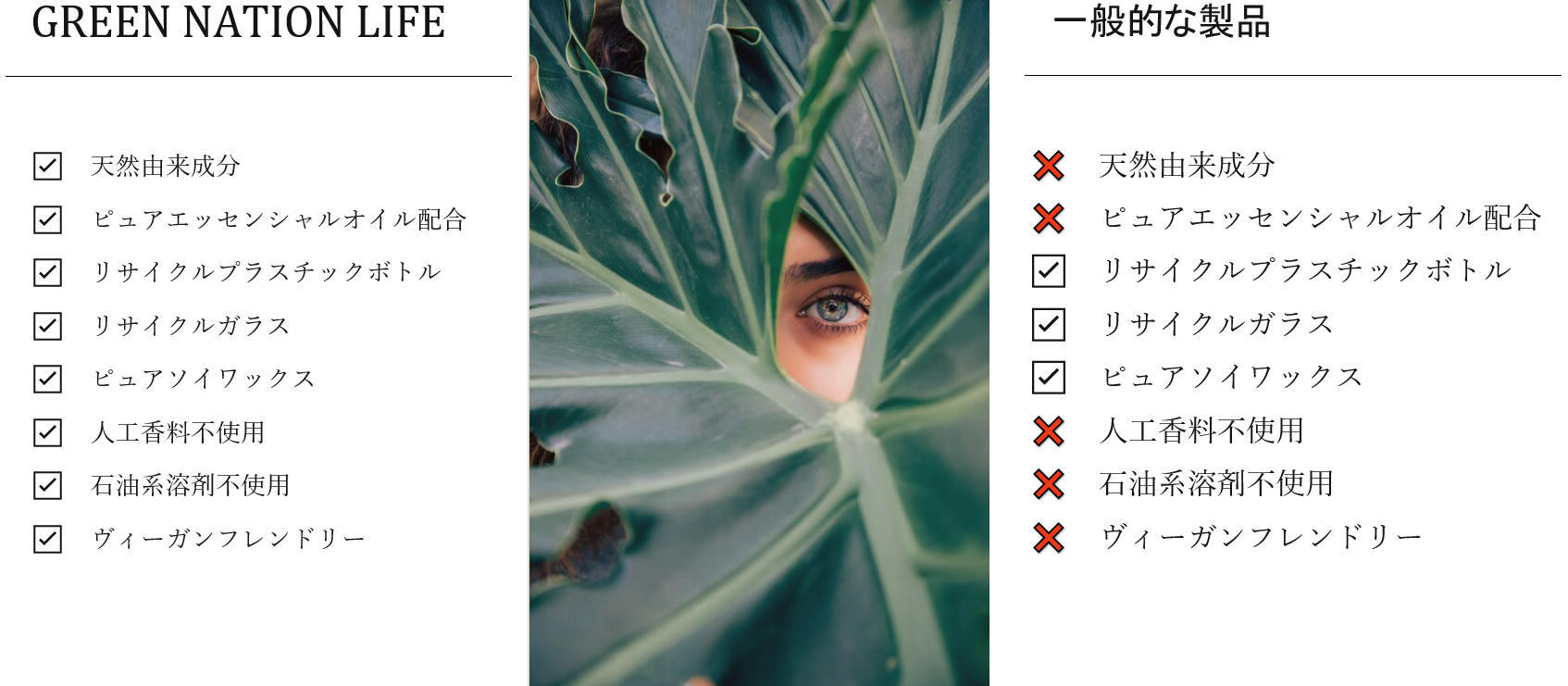Click the red X beside ヴィーガンフレンドリー
Screen dimensions: 1568x686
pyautogui.click(x=1049, y=537)
